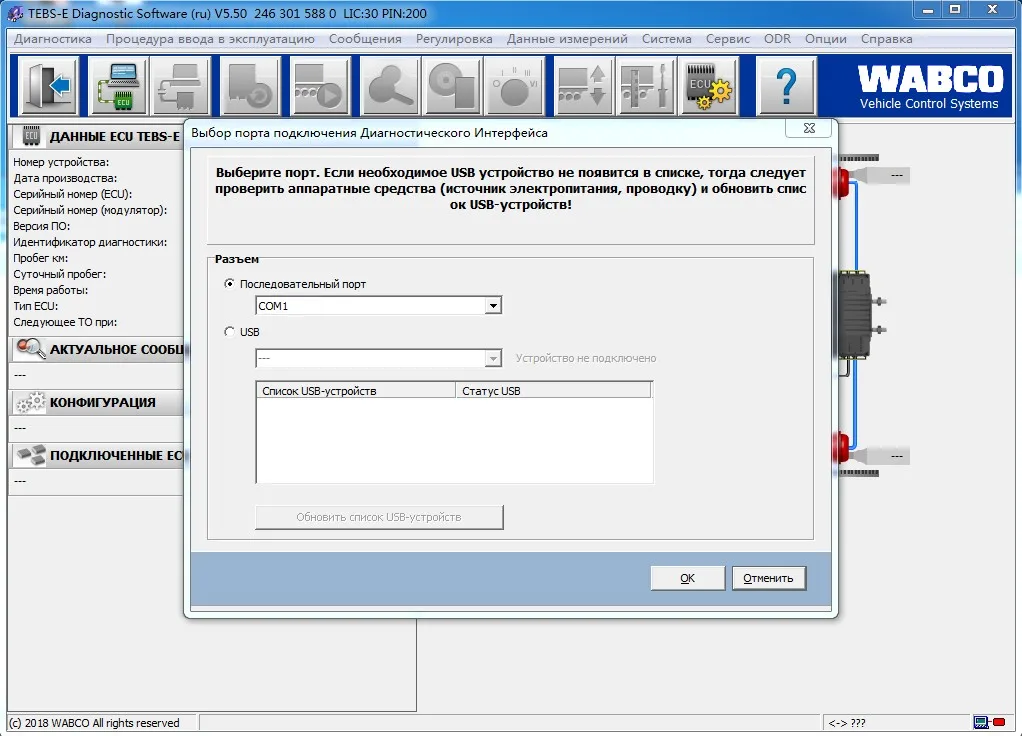Screen dimensions: 1022x736
Task: Click the Версия ПО label
Action: point(42,226)
